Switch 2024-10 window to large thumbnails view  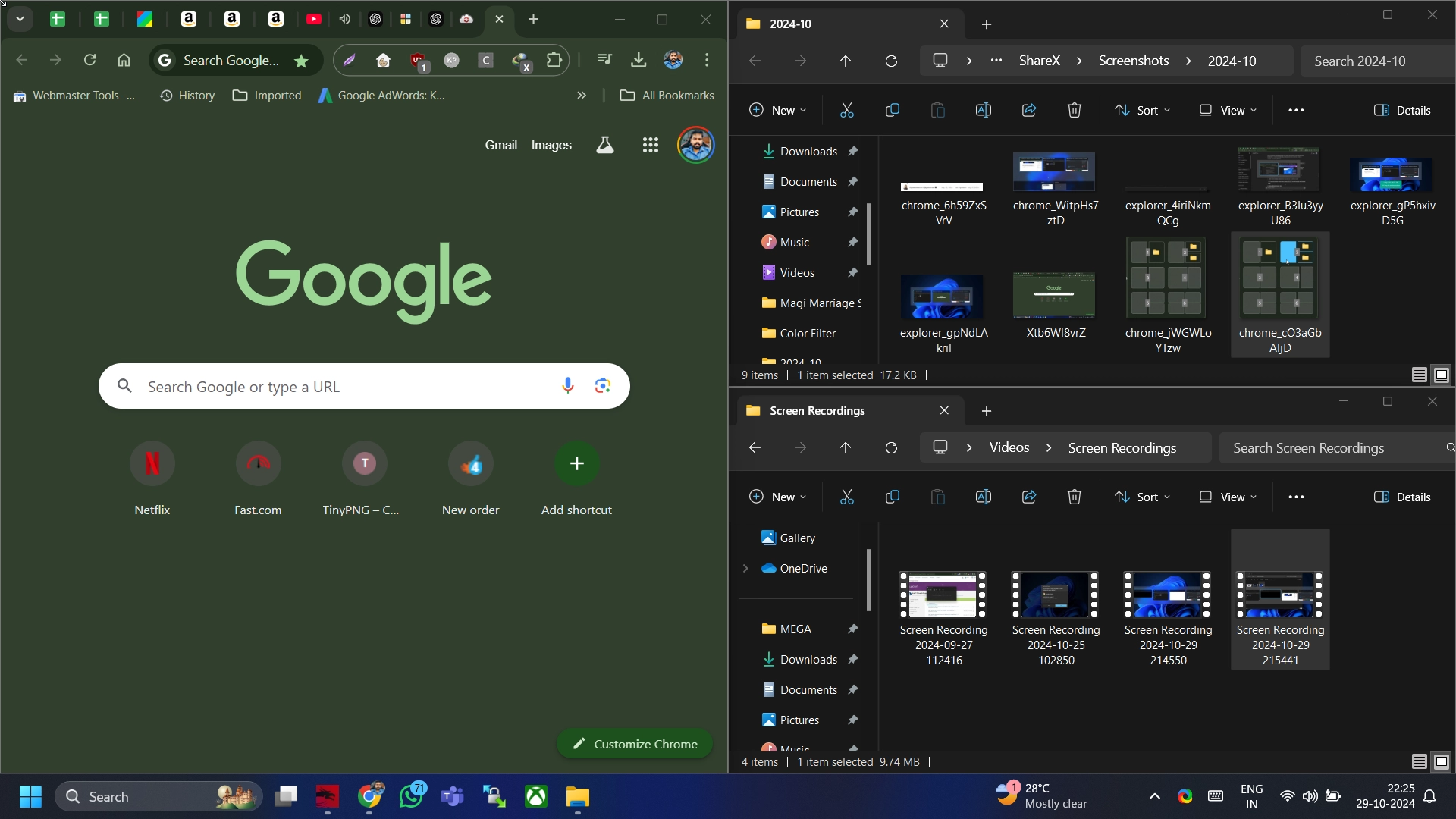coord(1442,375)
